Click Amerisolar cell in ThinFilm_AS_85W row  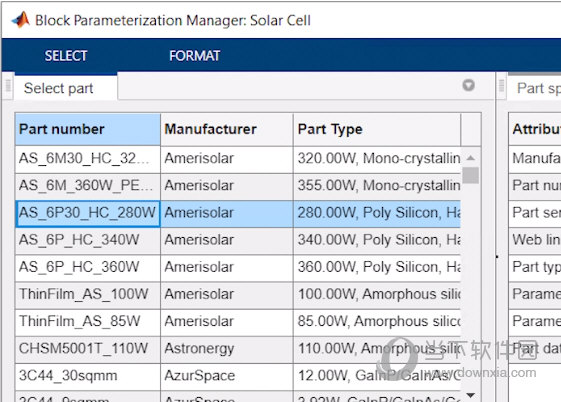click(x=227, y=322)
